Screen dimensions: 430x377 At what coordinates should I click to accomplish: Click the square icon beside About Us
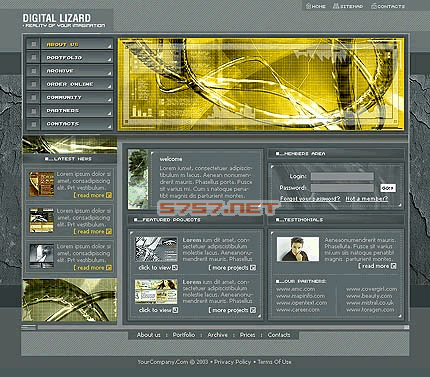[x=33, y=44]
